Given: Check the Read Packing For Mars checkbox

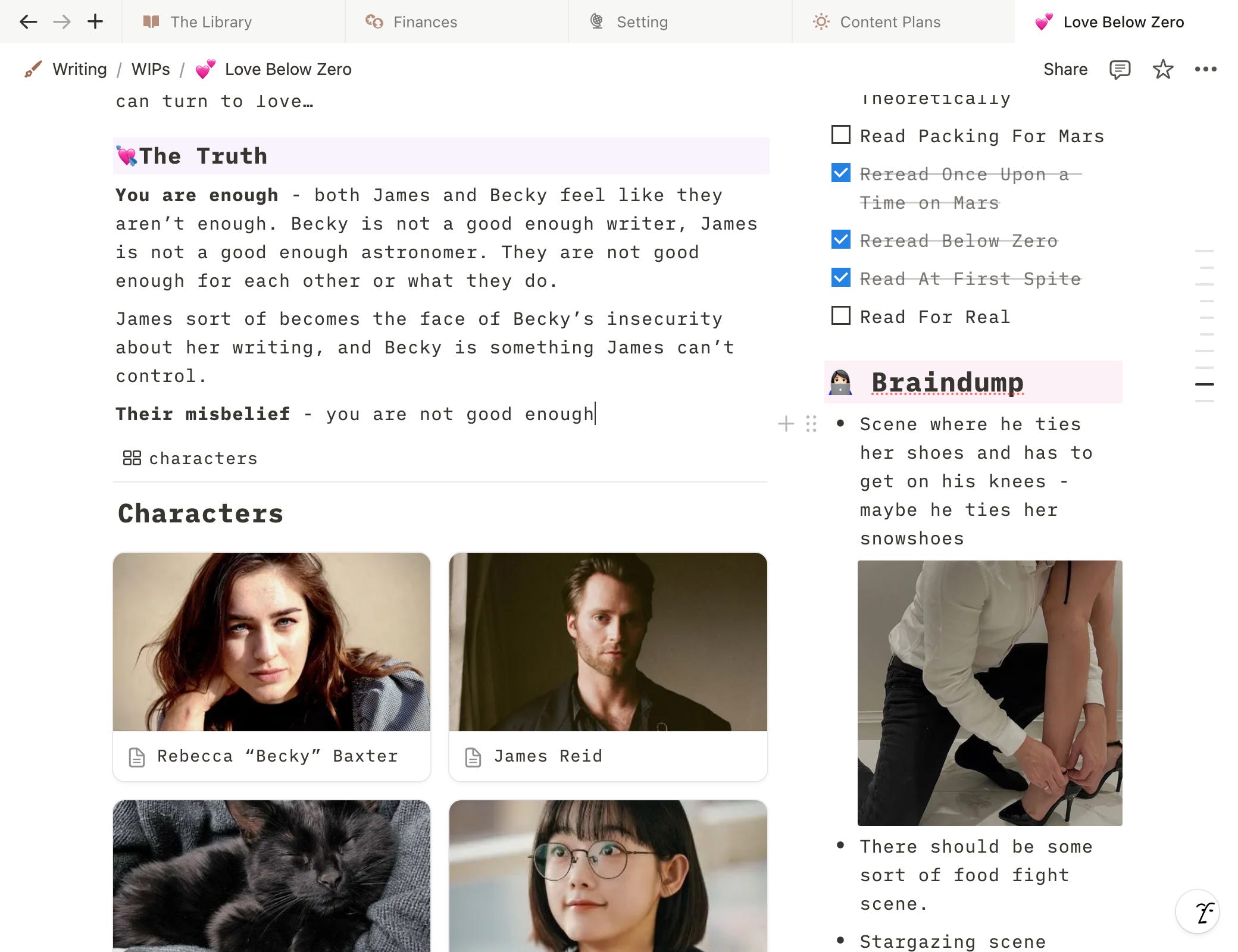Looking at the screenshot, I should [840, 135].
